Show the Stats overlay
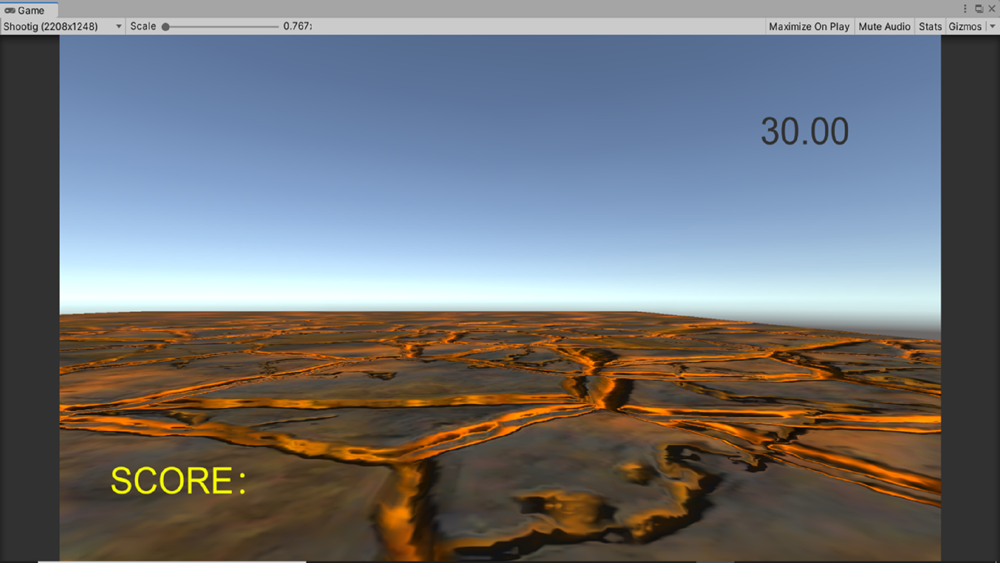The image size is (1000, 563). click(x=930, y=26)
